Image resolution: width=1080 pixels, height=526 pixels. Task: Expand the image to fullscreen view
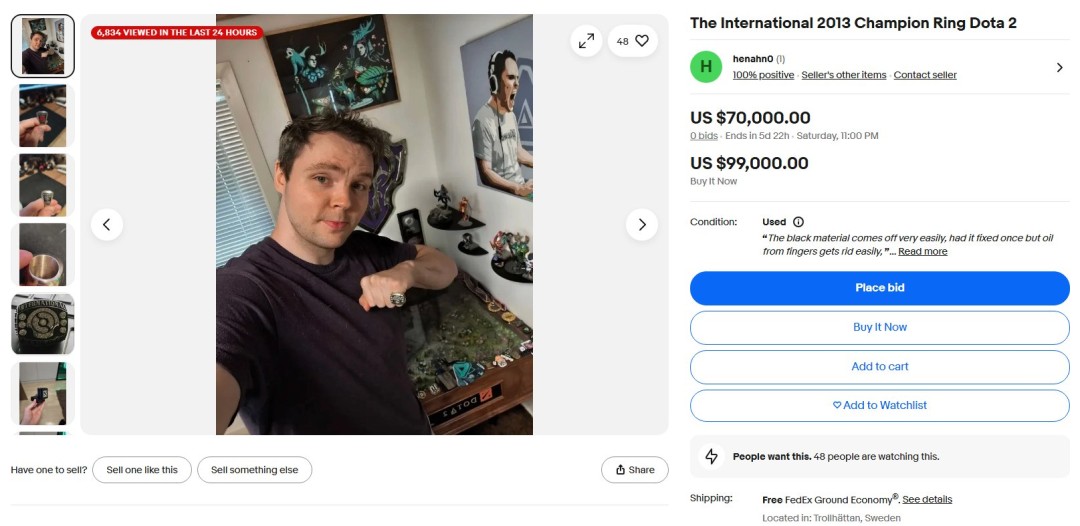tap(586, 41)
